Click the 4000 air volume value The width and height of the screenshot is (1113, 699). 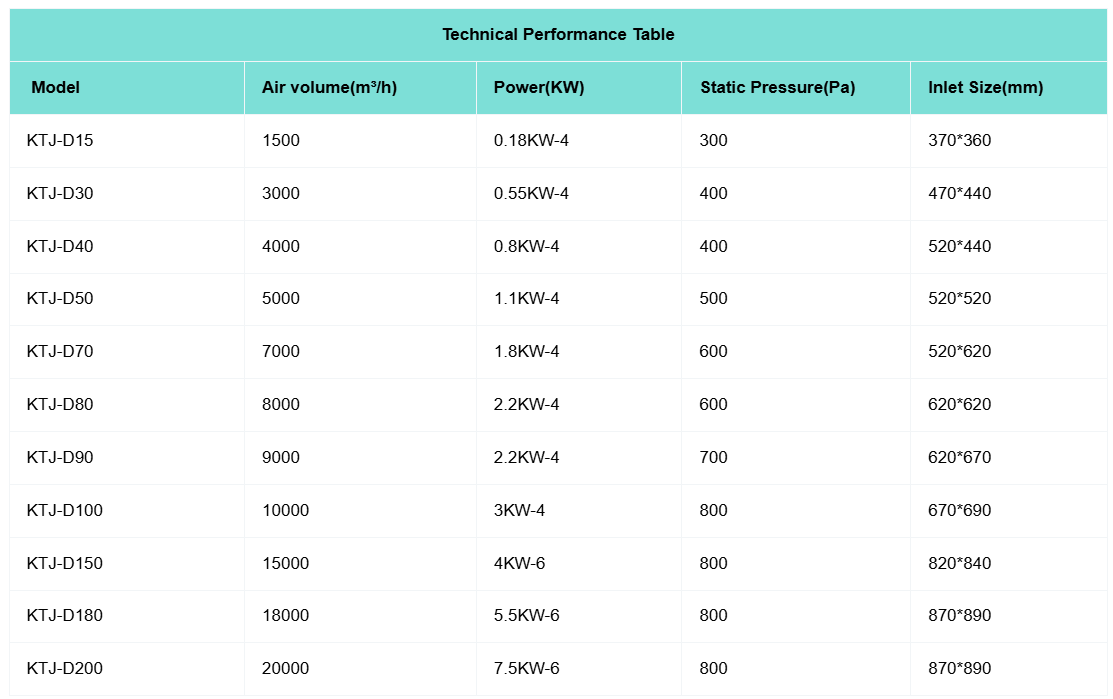pyautogui.click(x=280, y=247)
